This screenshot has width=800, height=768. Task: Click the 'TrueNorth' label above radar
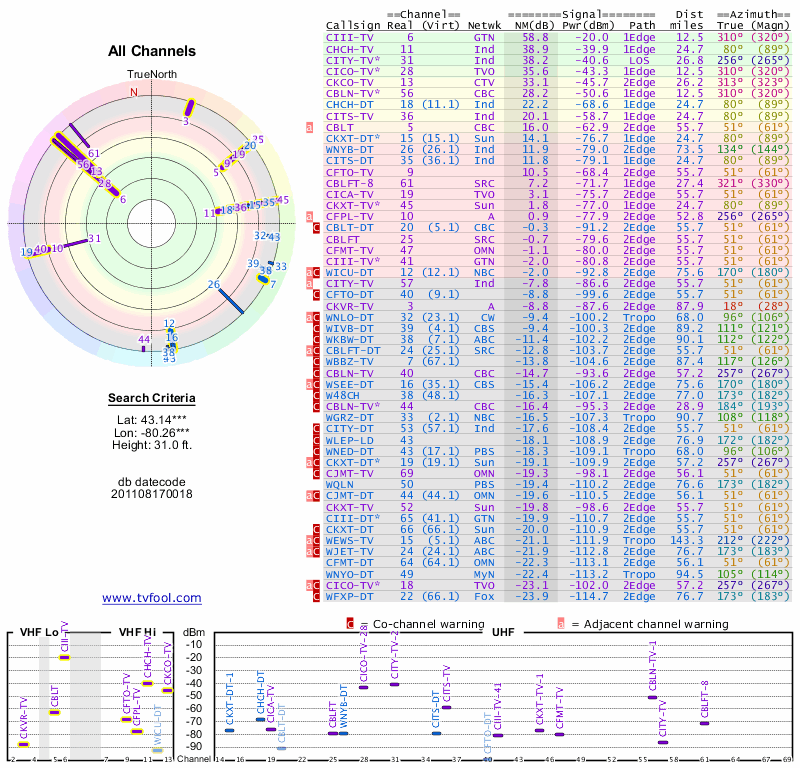pos(152,75)
